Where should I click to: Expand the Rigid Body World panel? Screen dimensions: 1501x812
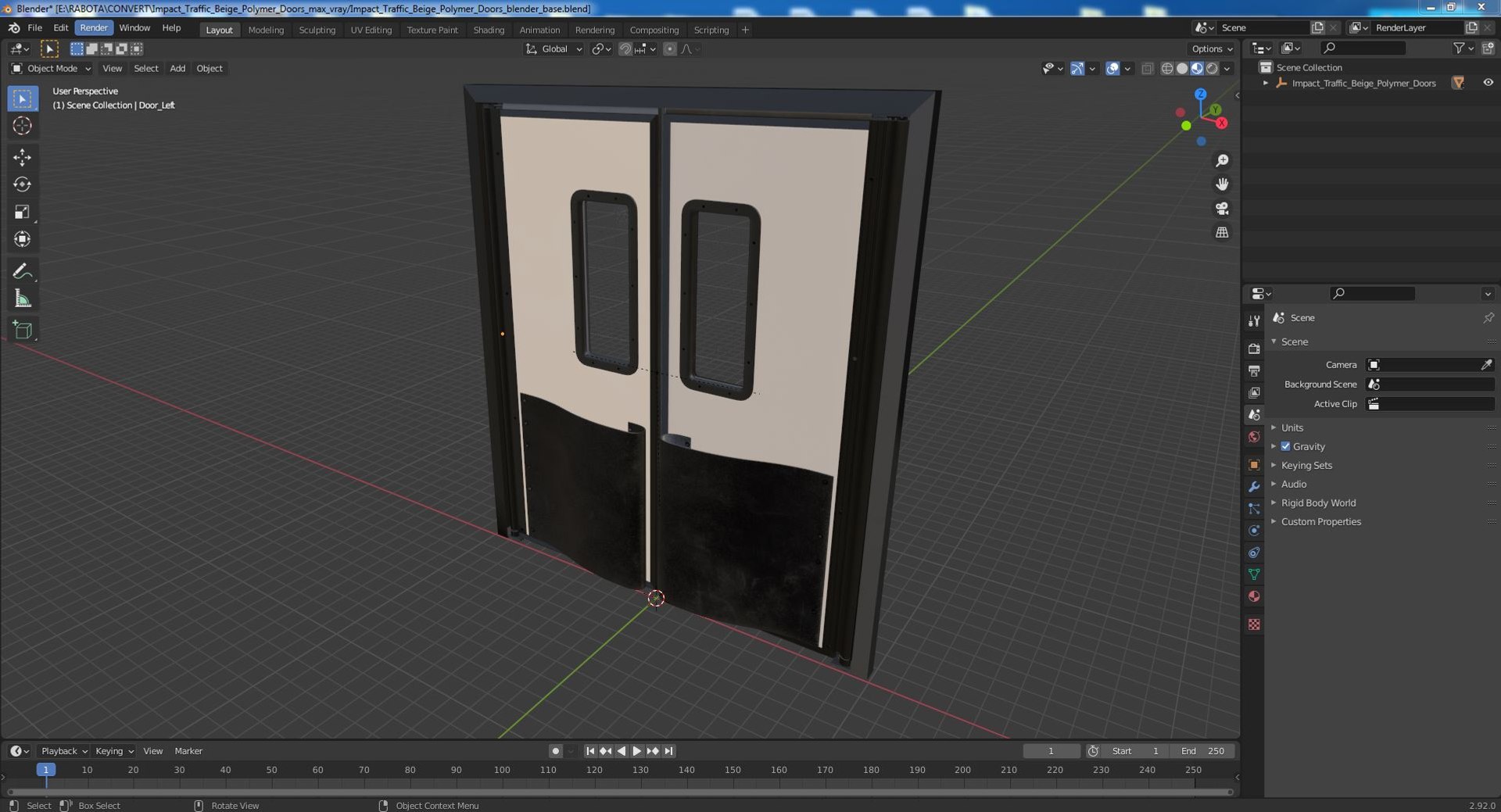coord(1318,503)
